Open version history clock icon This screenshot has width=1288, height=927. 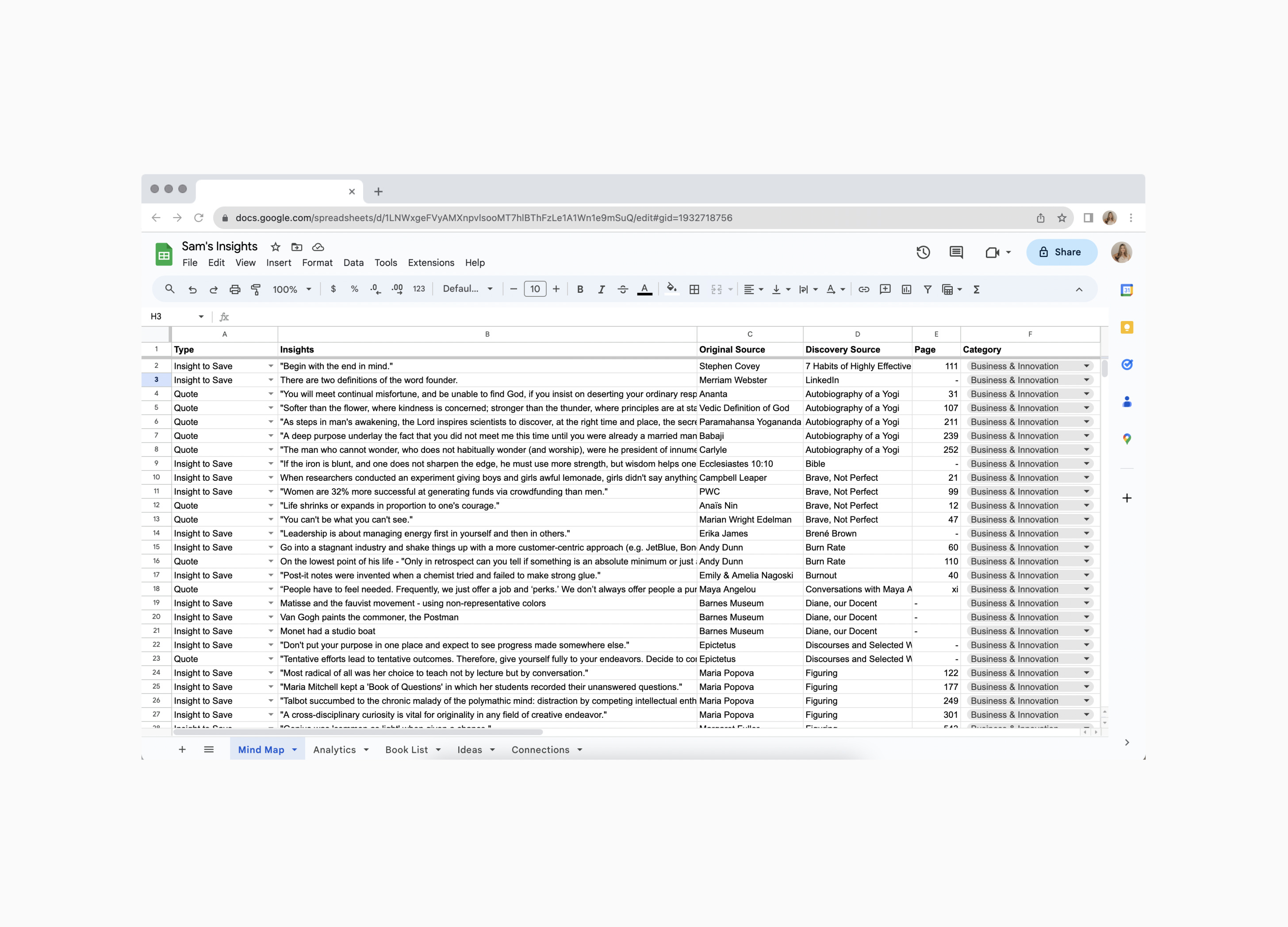[x=923, y=252]
